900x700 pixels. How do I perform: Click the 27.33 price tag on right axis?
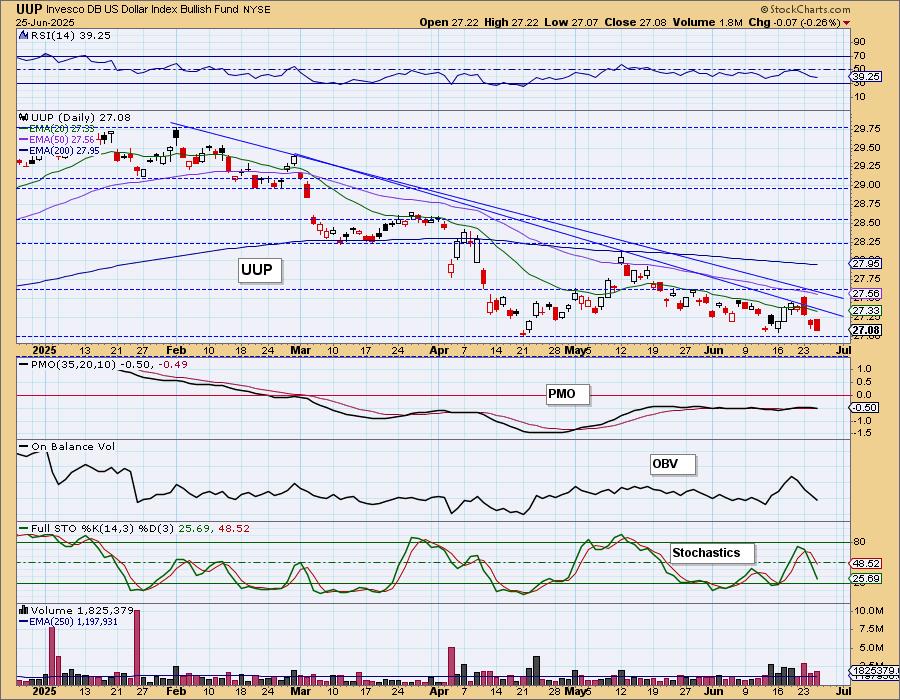[x=866, y=310]
